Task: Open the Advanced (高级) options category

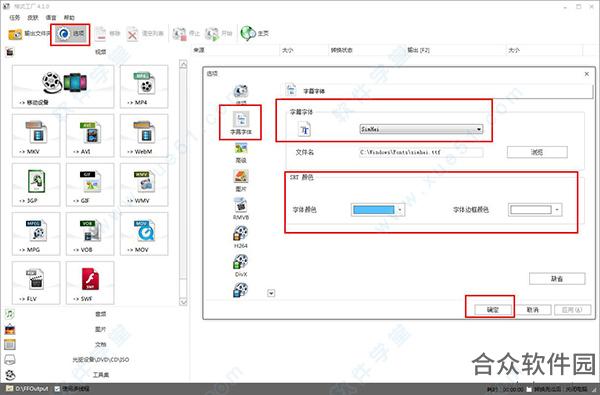Action: click(x=241, y=152)
